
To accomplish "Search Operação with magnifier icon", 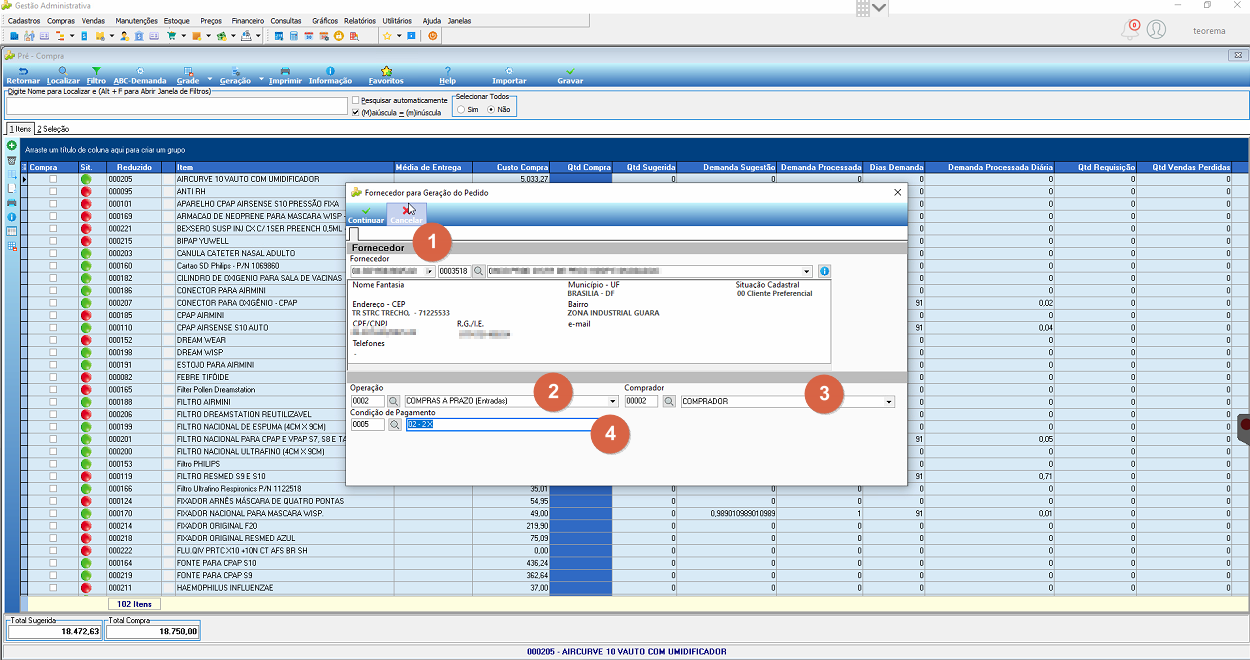I will tap(394, 401).
